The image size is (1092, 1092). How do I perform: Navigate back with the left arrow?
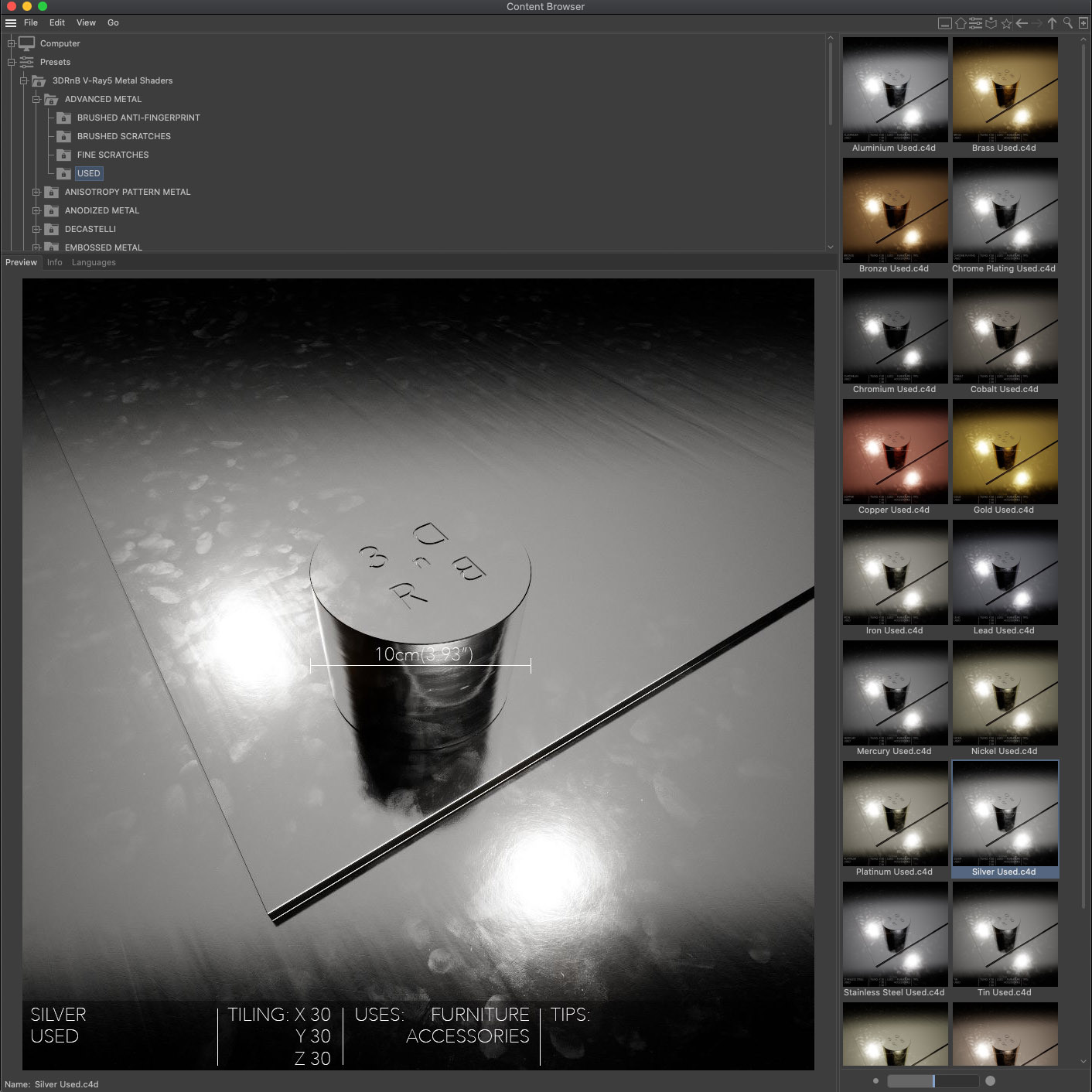pos(1022,23)
